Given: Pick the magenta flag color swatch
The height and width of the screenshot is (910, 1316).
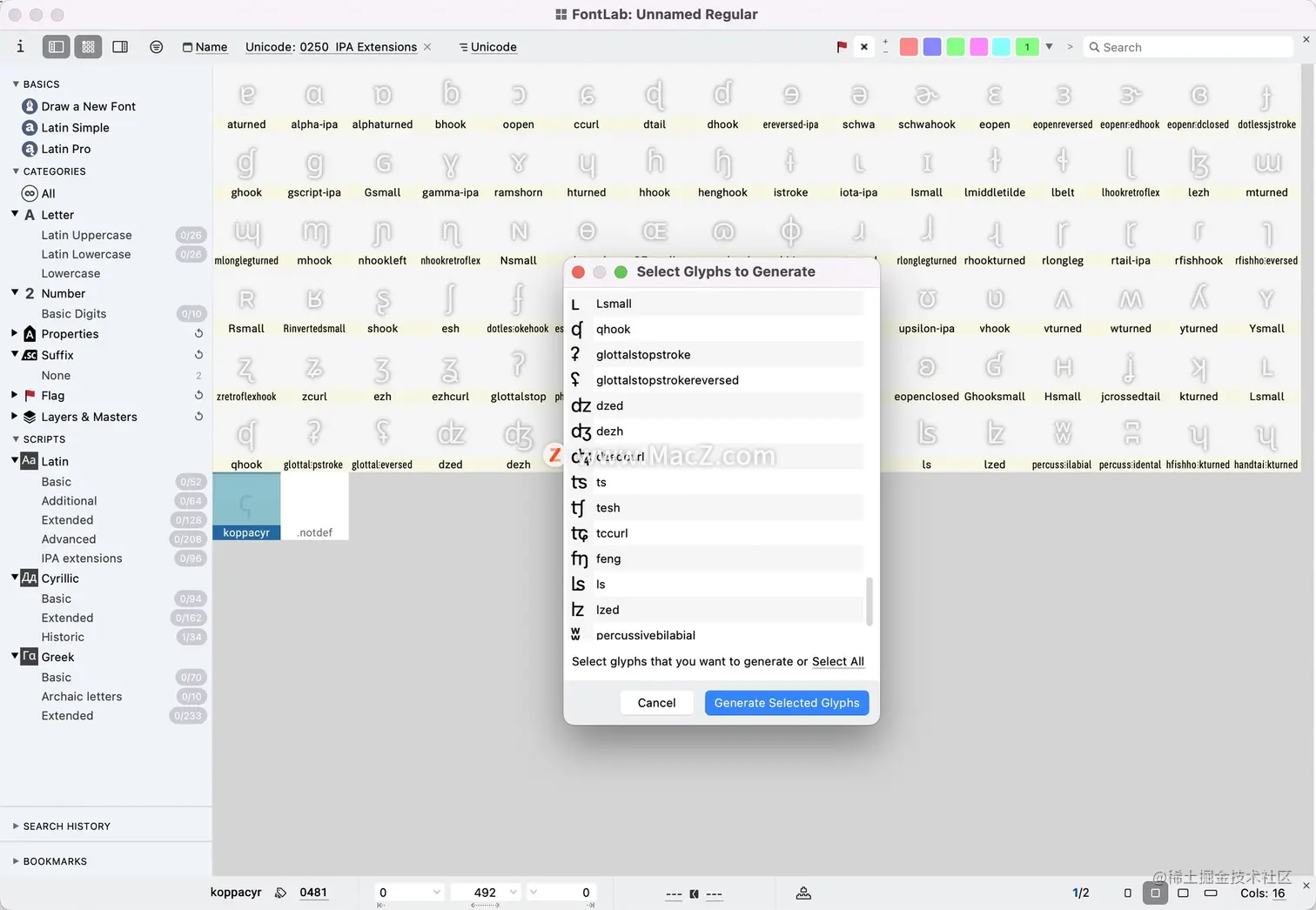Looking at the screenshot, I should 978,47.
